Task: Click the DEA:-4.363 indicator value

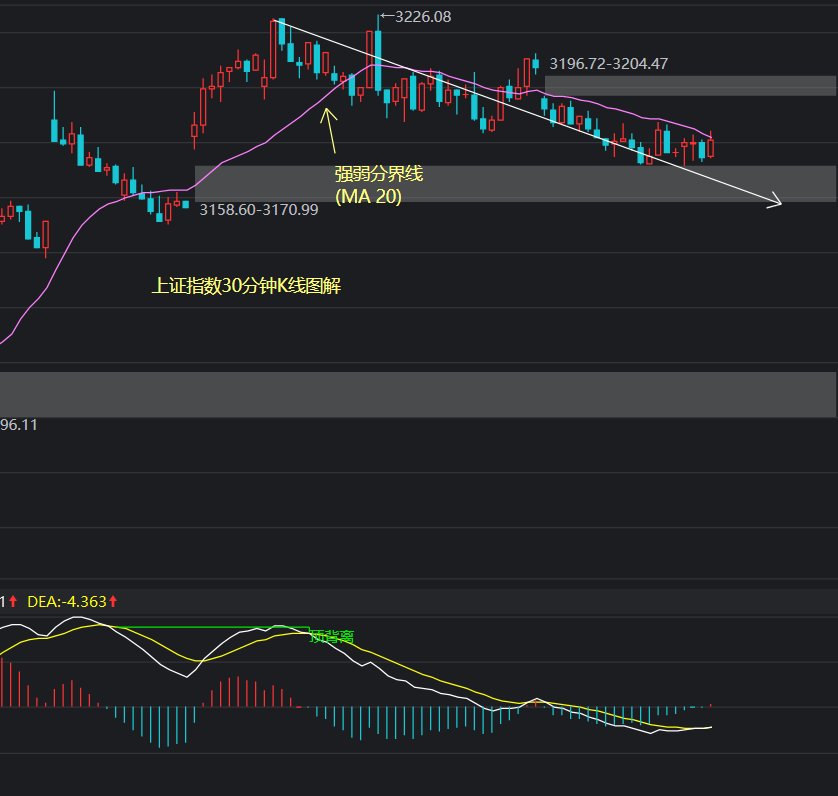Action: click(67, 602)
